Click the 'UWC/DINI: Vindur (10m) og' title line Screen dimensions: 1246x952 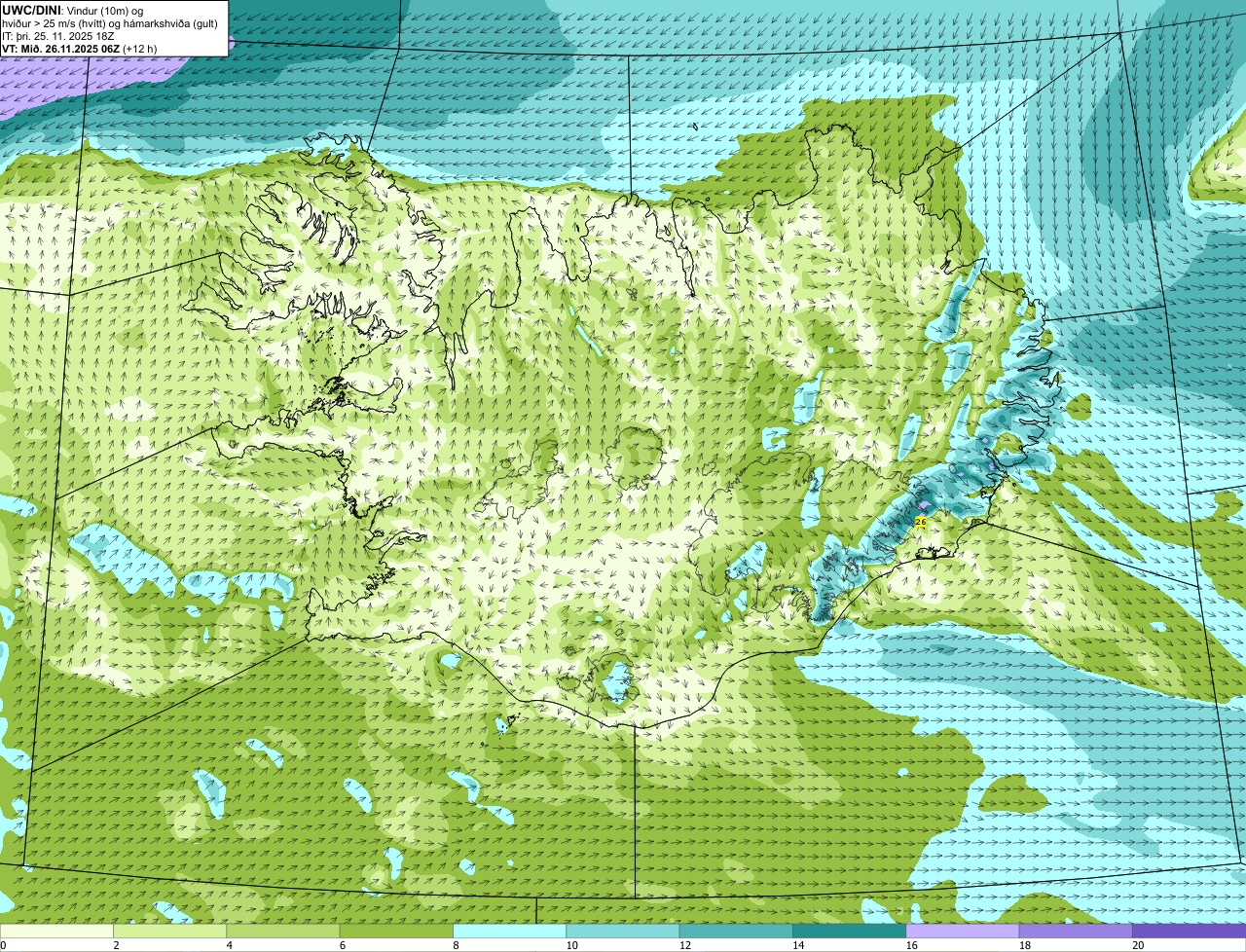[x=73, y=10]
